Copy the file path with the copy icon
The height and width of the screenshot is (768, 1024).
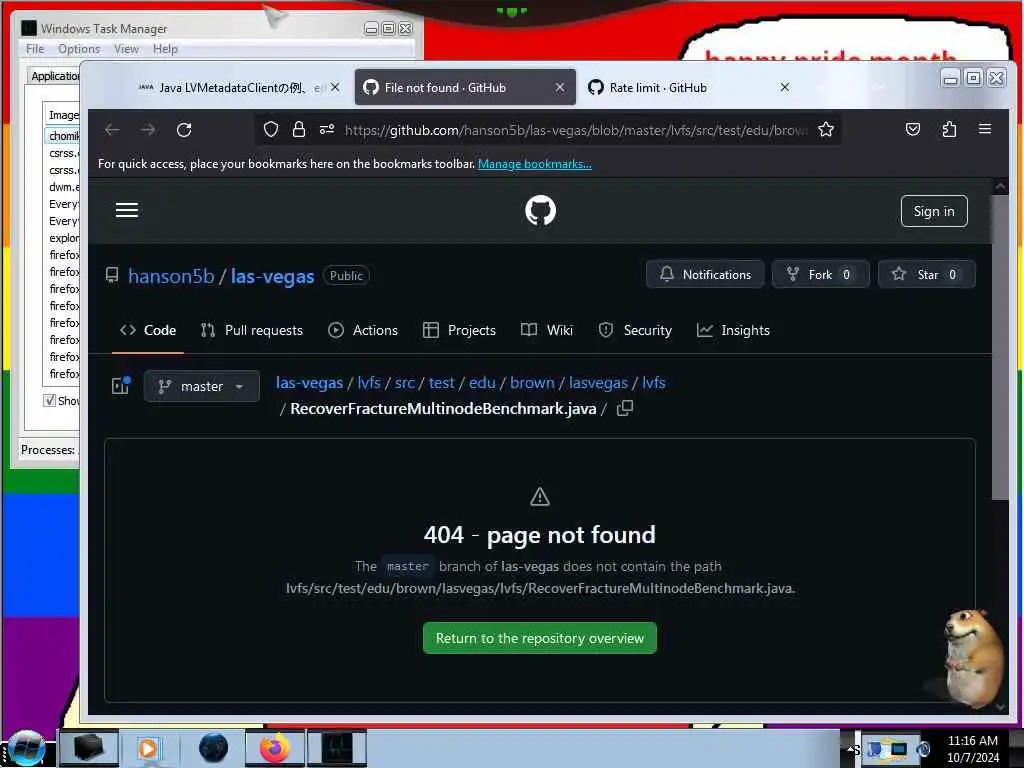[x=625, y=408]
